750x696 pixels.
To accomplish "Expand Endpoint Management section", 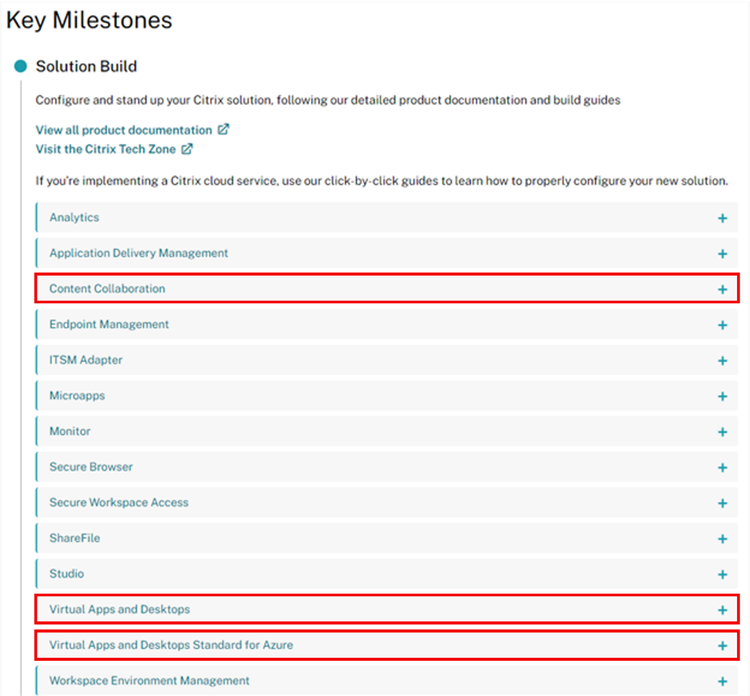I will (386, 324).
